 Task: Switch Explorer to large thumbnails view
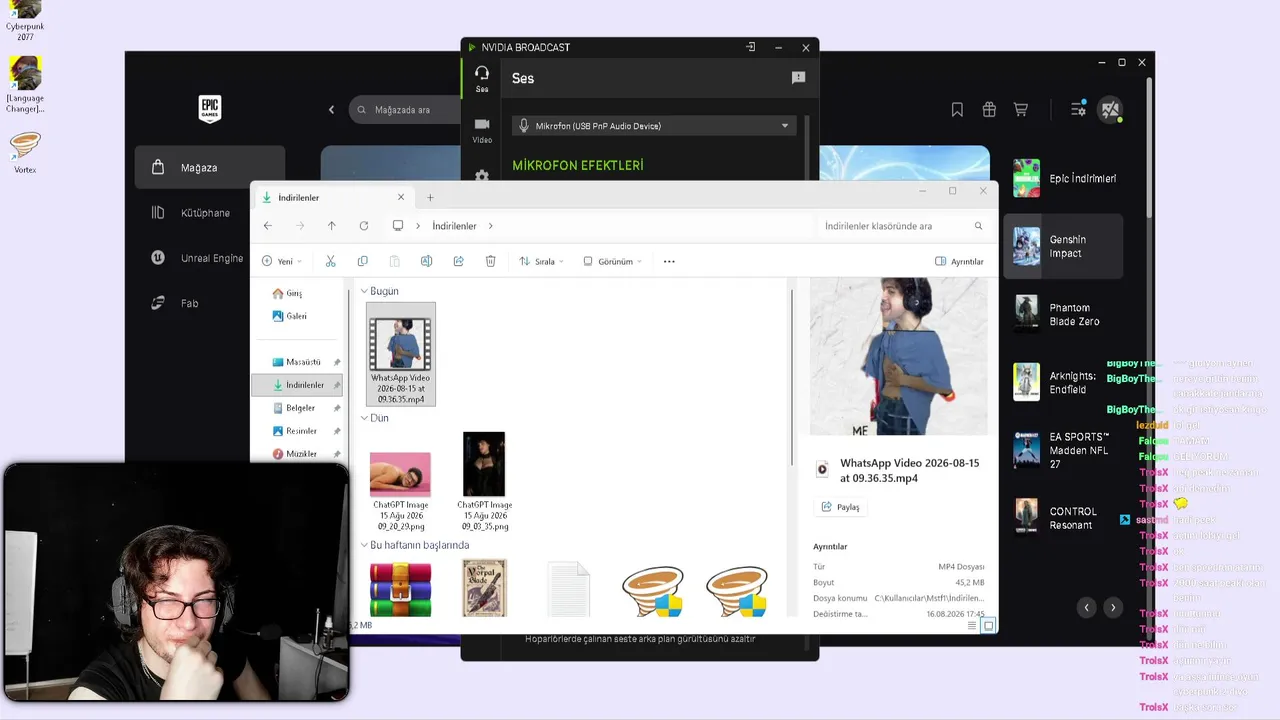click(x=988, y=626)
